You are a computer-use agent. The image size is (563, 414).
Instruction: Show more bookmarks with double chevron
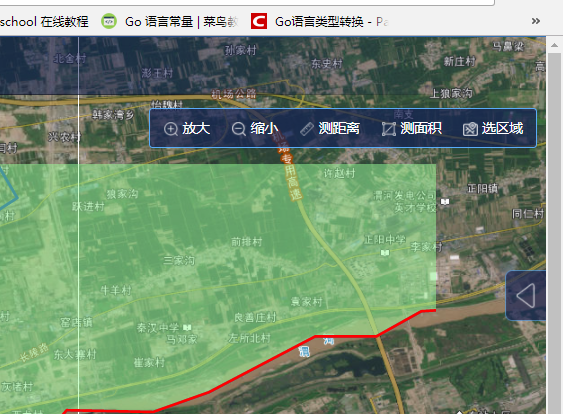click(x=536, y=21)
